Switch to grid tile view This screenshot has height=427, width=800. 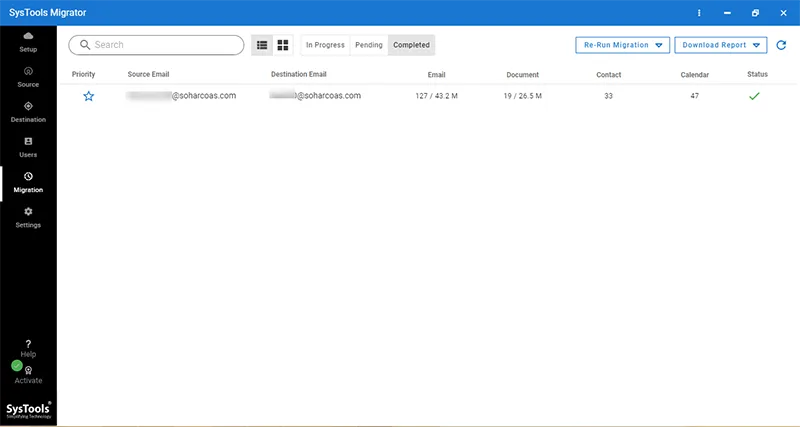pyautogui.click(x=283, y=45)
